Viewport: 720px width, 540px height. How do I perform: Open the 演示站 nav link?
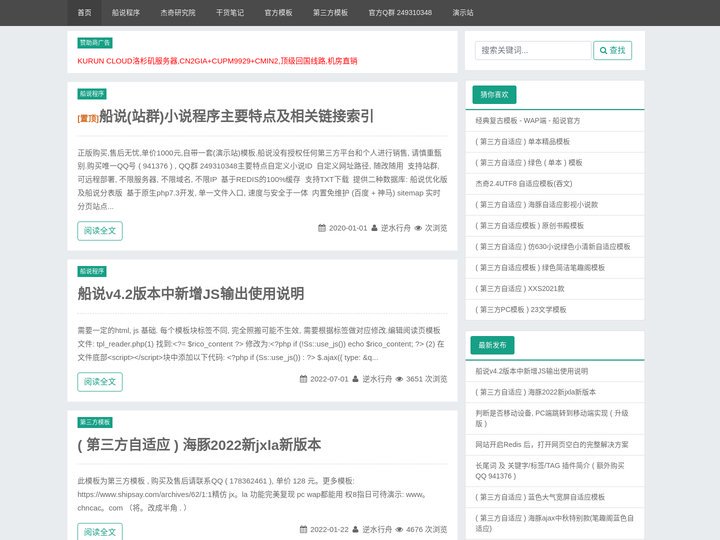pos(463,13)
